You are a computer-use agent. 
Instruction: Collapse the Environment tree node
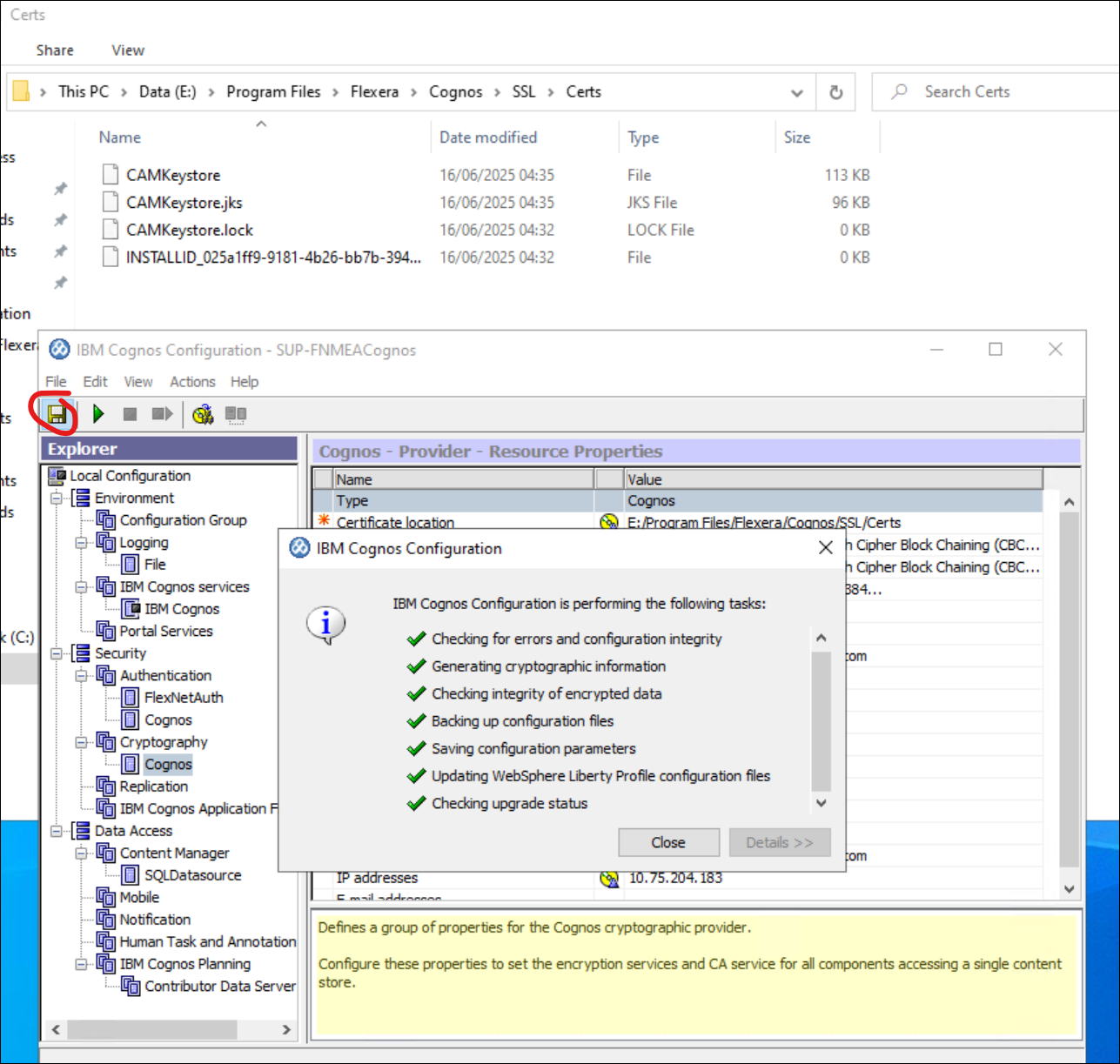(57, 499)
